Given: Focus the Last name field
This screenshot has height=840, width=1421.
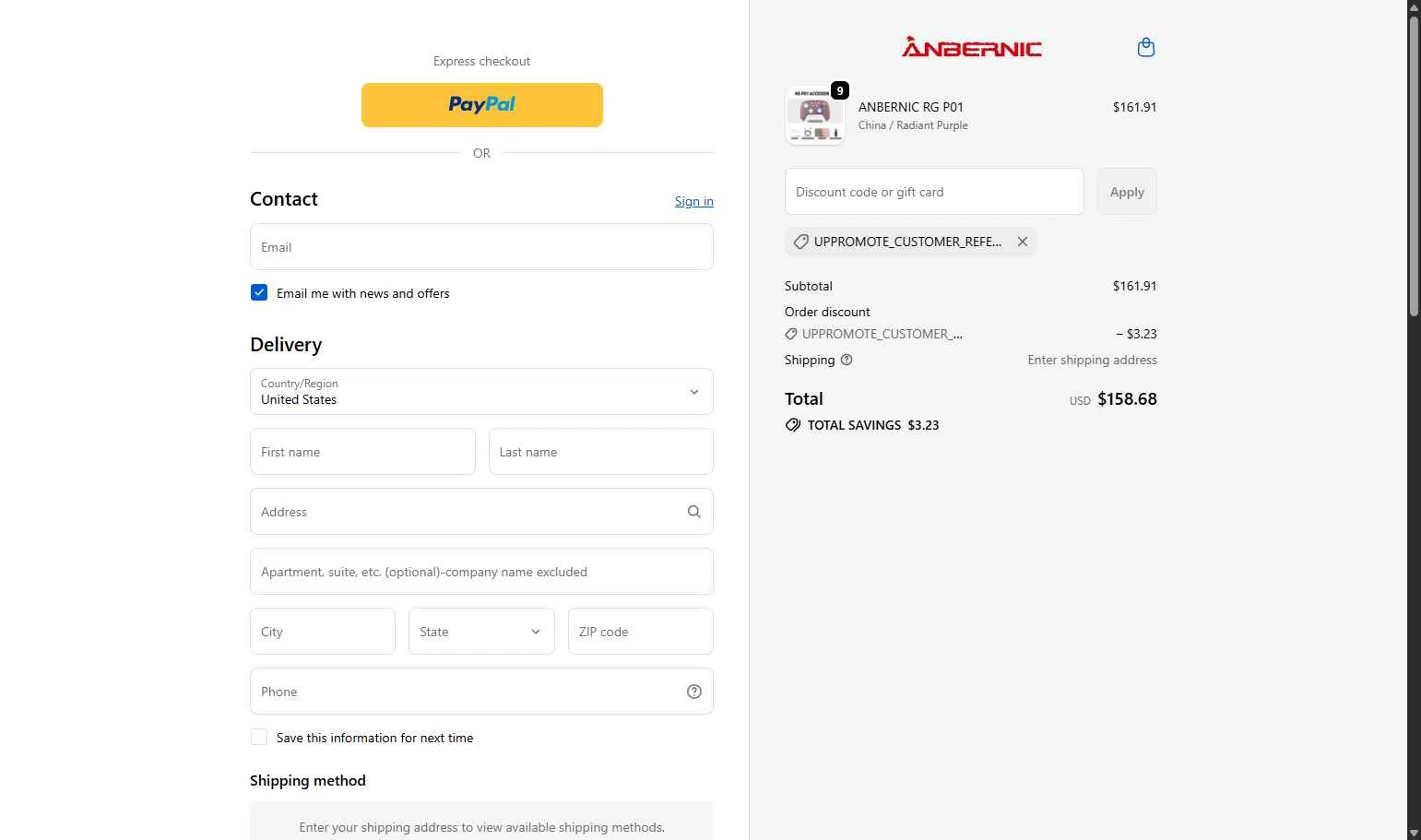Looking at the screenshot, I should (x=601, y=452).
